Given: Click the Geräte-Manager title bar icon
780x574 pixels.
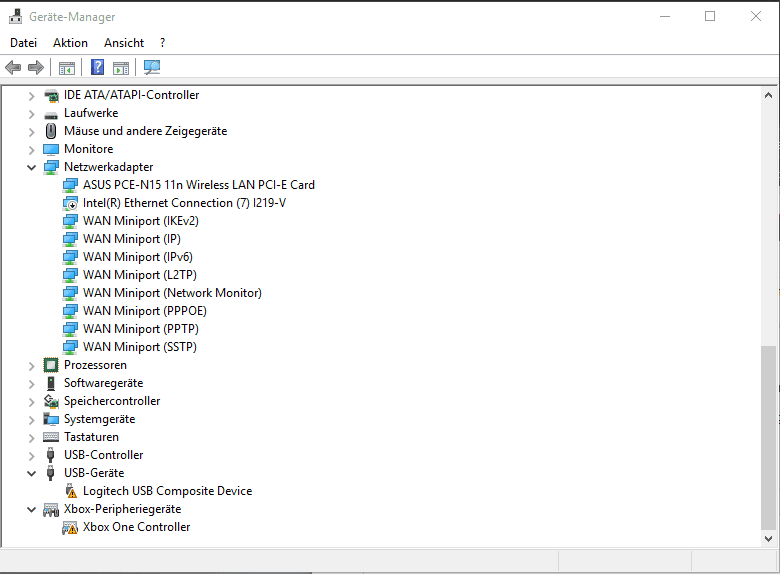Looking at the screenshot, I should pos(15,16).
